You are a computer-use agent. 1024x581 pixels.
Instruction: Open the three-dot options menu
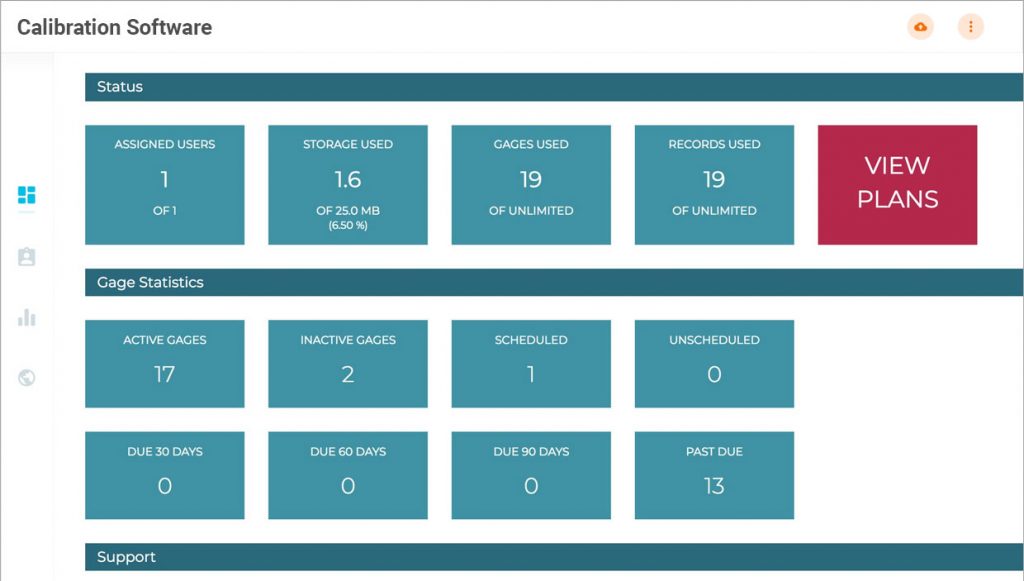[970, 27]
